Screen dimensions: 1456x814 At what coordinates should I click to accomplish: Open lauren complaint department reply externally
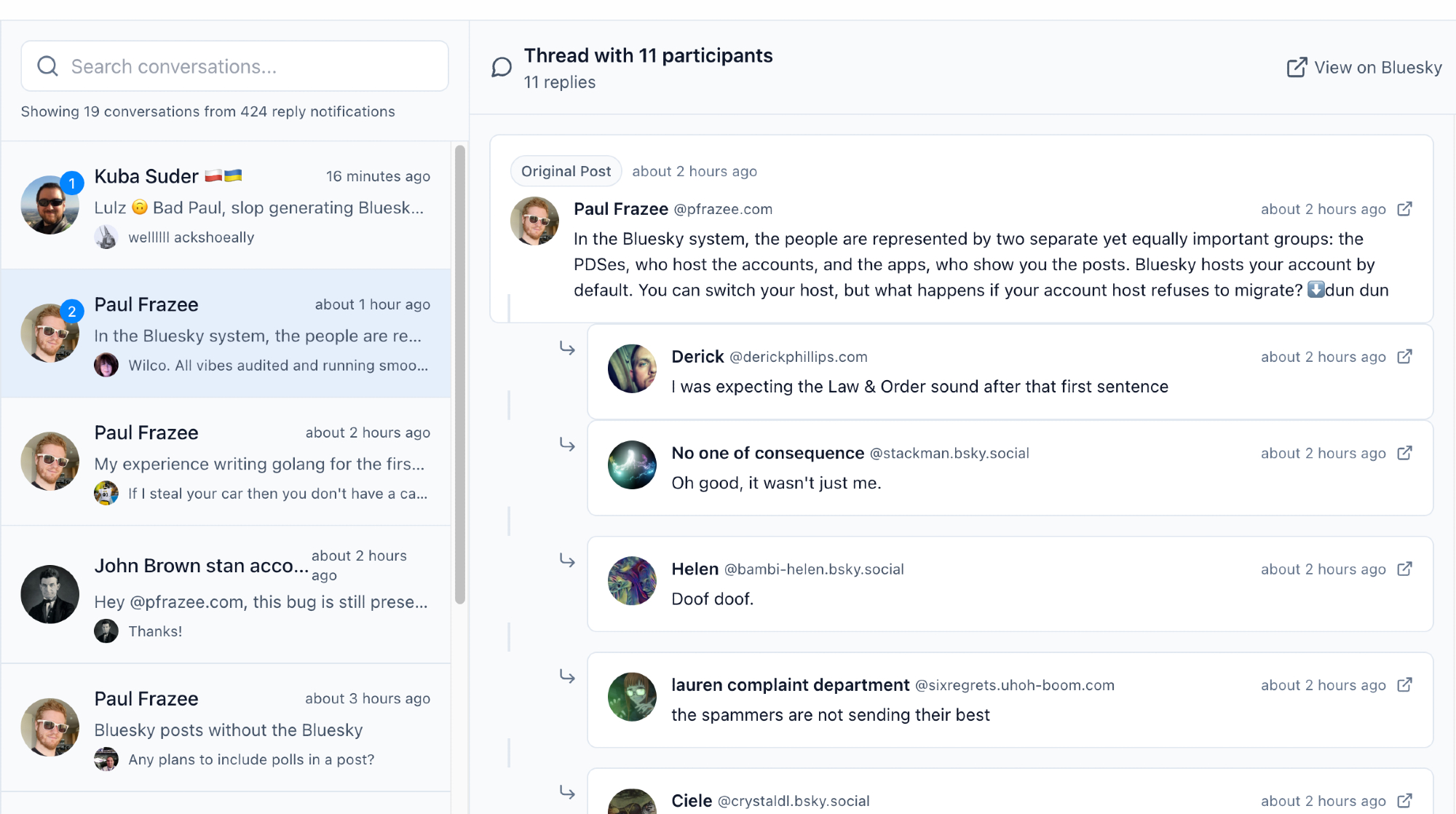[1404, 685]
